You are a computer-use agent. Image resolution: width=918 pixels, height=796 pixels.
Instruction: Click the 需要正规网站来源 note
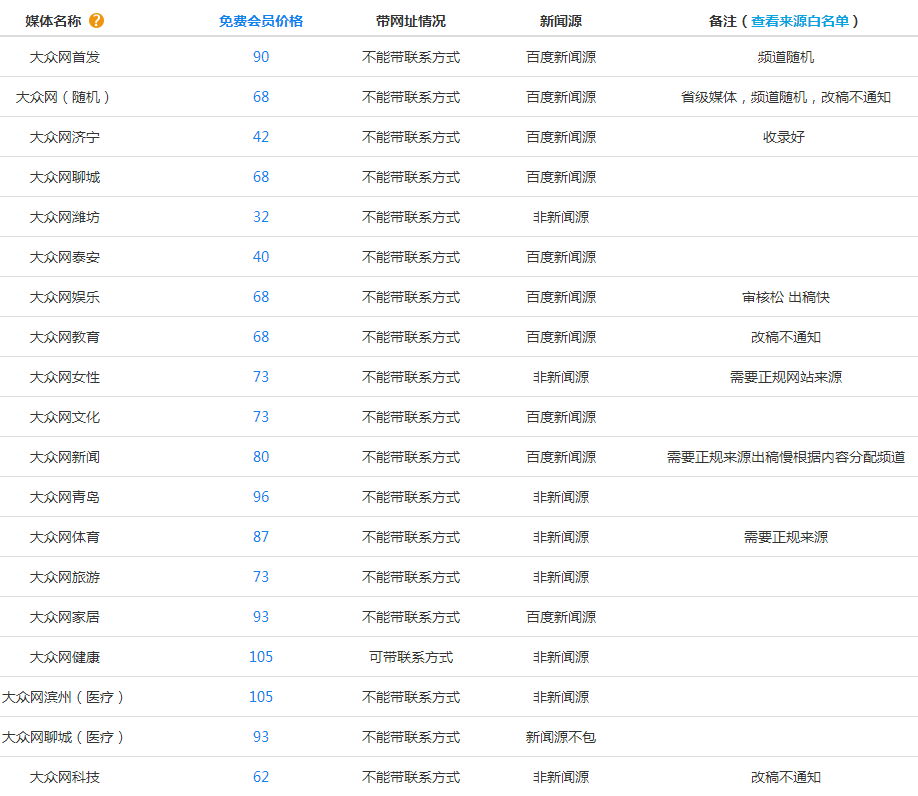coord(786,377)
